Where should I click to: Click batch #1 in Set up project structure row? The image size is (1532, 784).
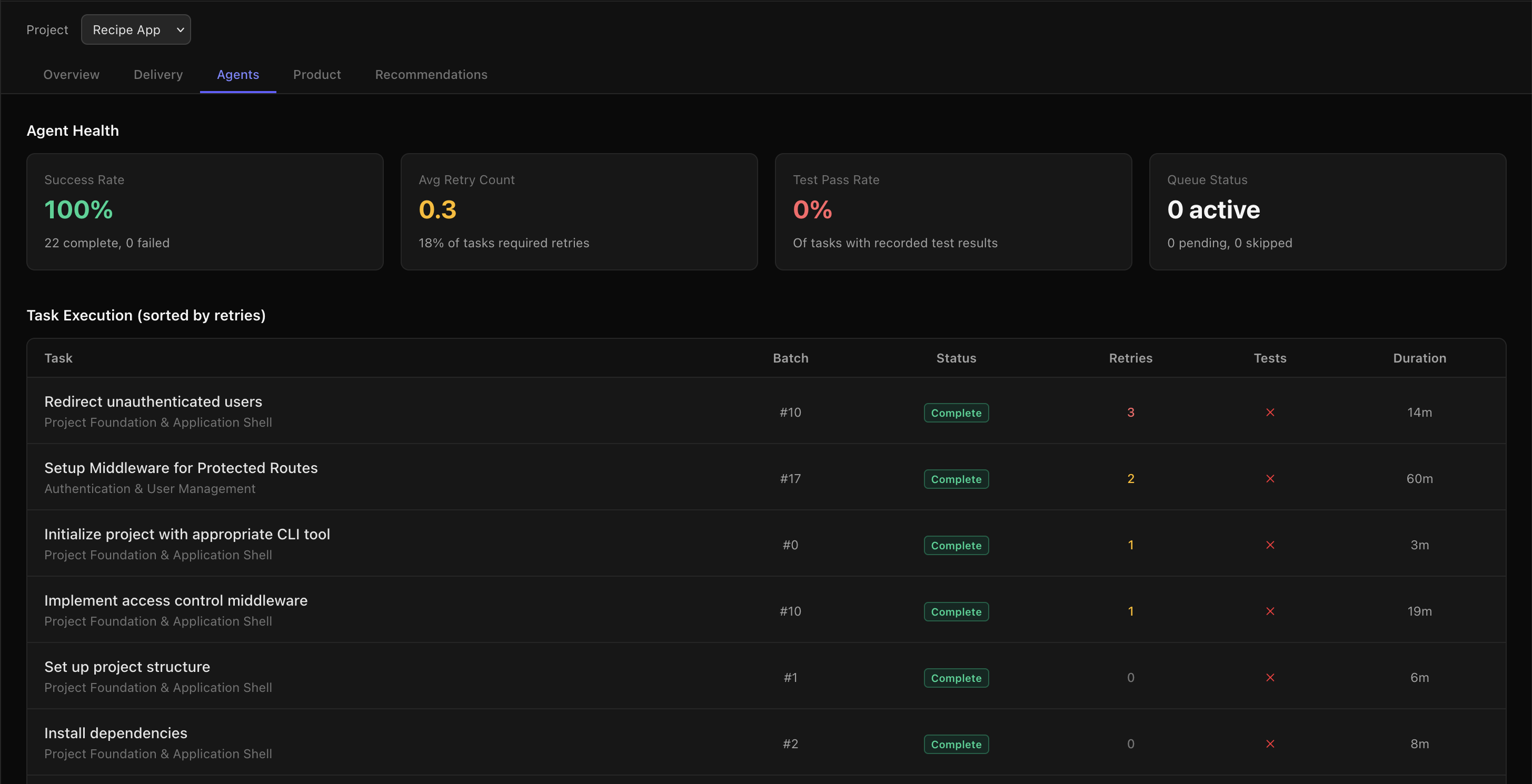(x=790, y=678)
